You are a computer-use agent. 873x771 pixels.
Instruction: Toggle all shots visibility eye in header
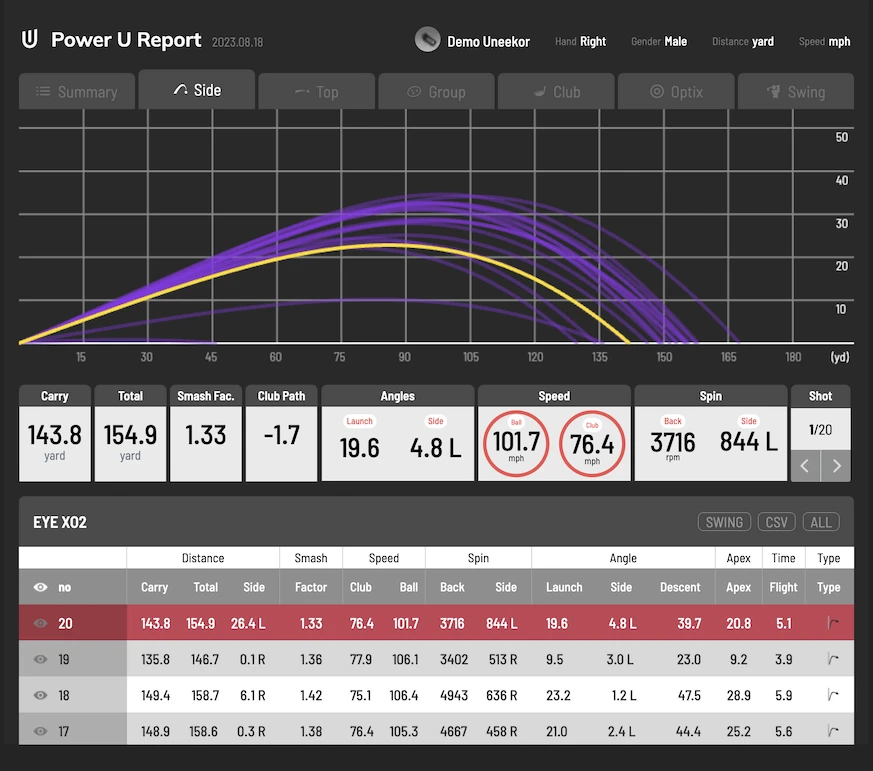41,587
